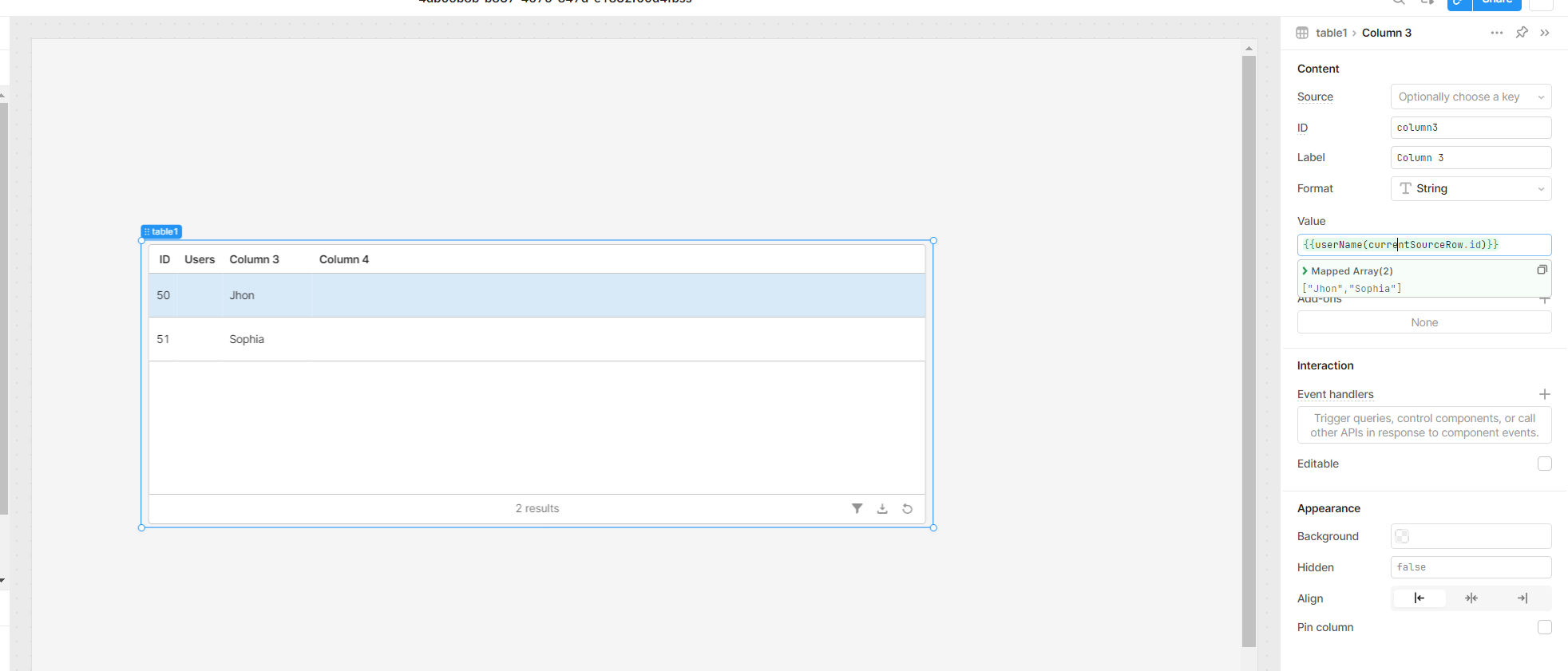Pin the inspector panel with the pin icon
The height and width of the screenshot is (671, 1568).
tap(1522, 33)
